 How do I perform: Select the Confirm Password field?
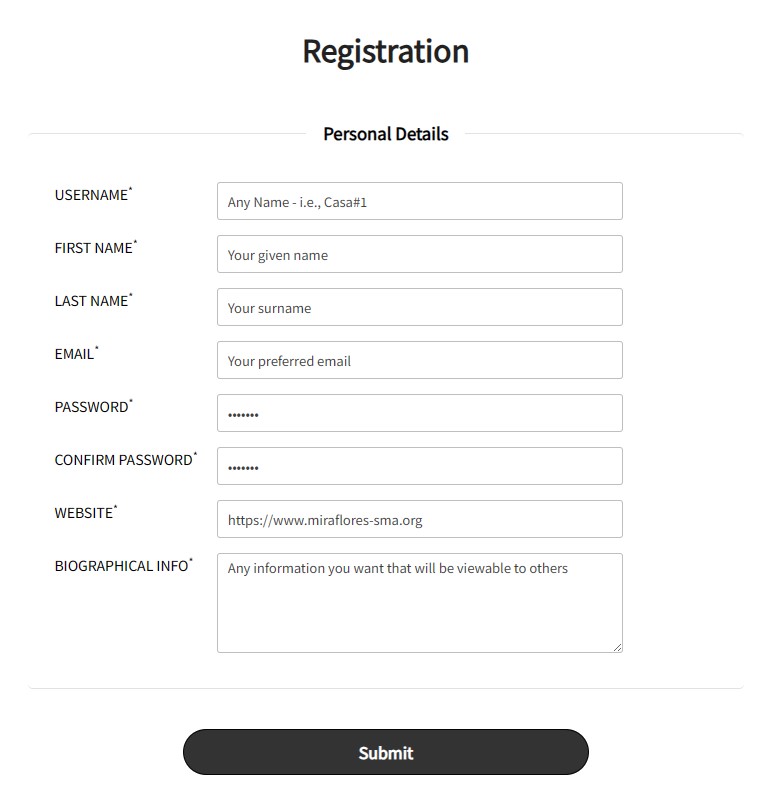419,466
